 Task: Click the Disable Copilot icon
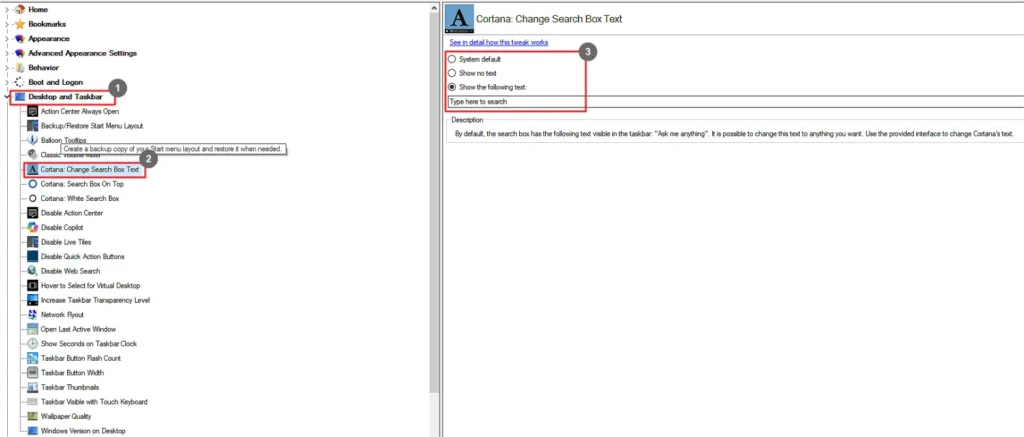tap(33, 227)
